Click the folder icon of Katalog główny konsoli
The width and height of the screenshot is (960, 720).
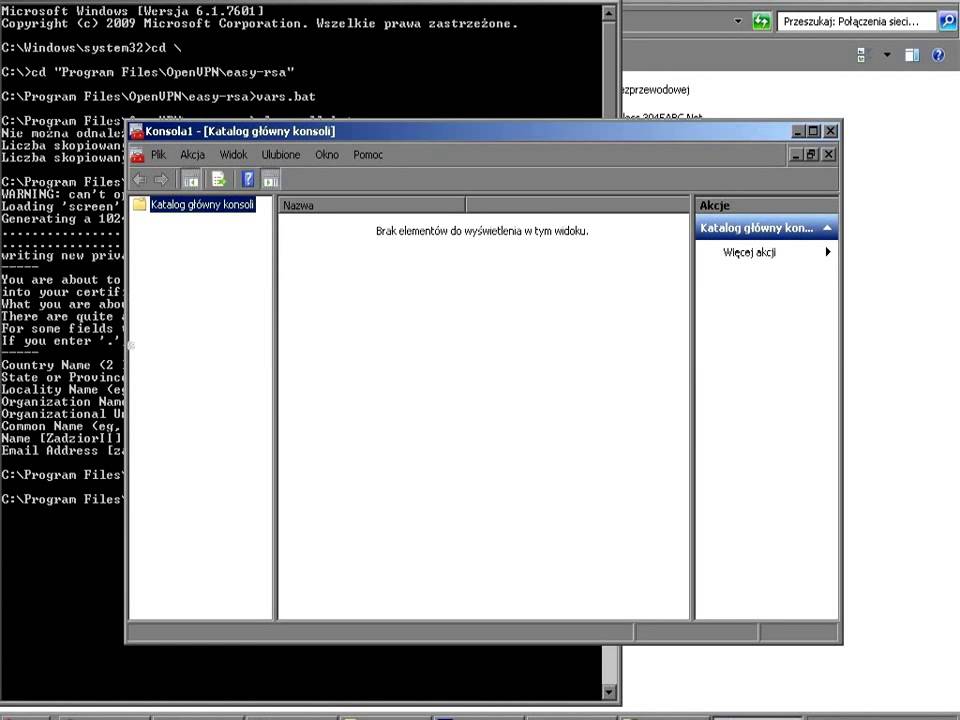tap(140, 204)
